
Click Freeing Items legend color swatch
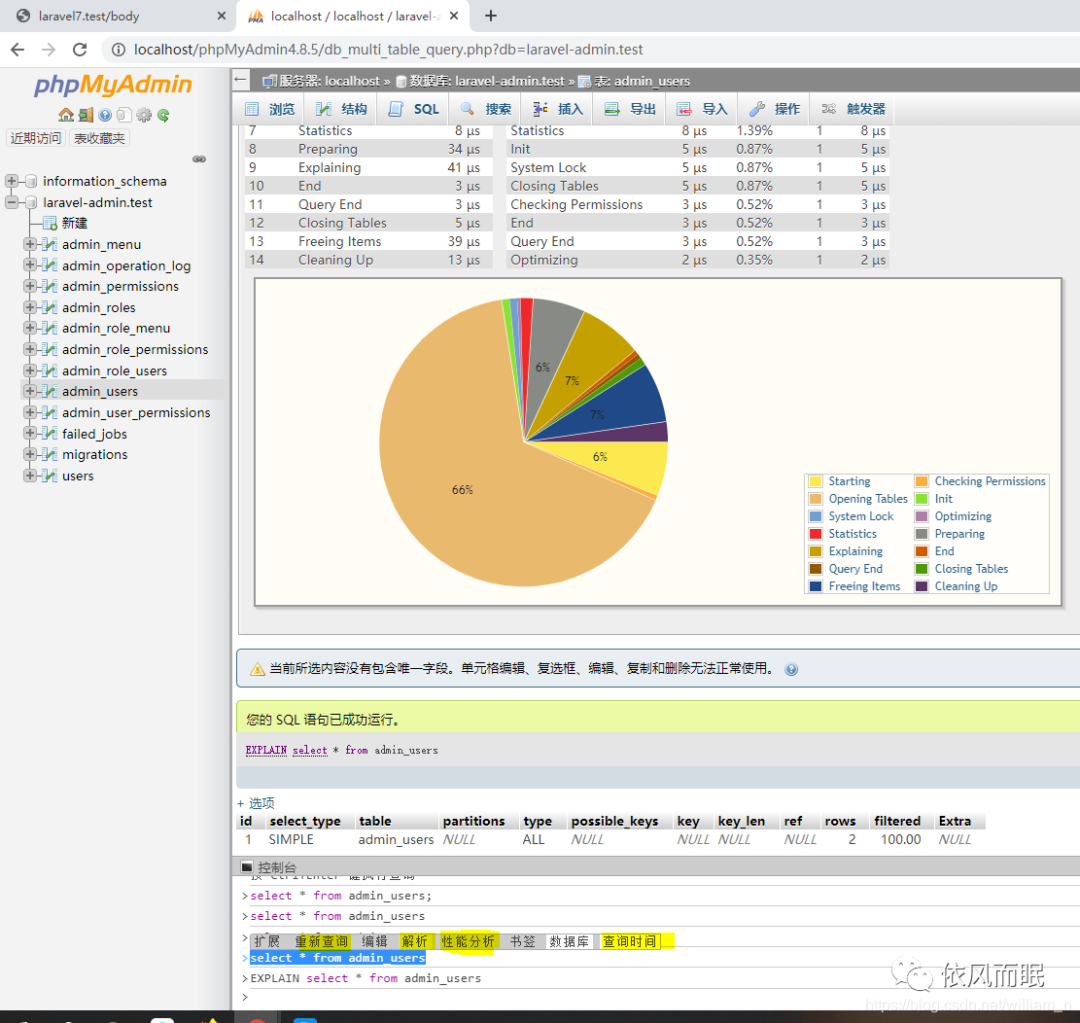(816, 586)
